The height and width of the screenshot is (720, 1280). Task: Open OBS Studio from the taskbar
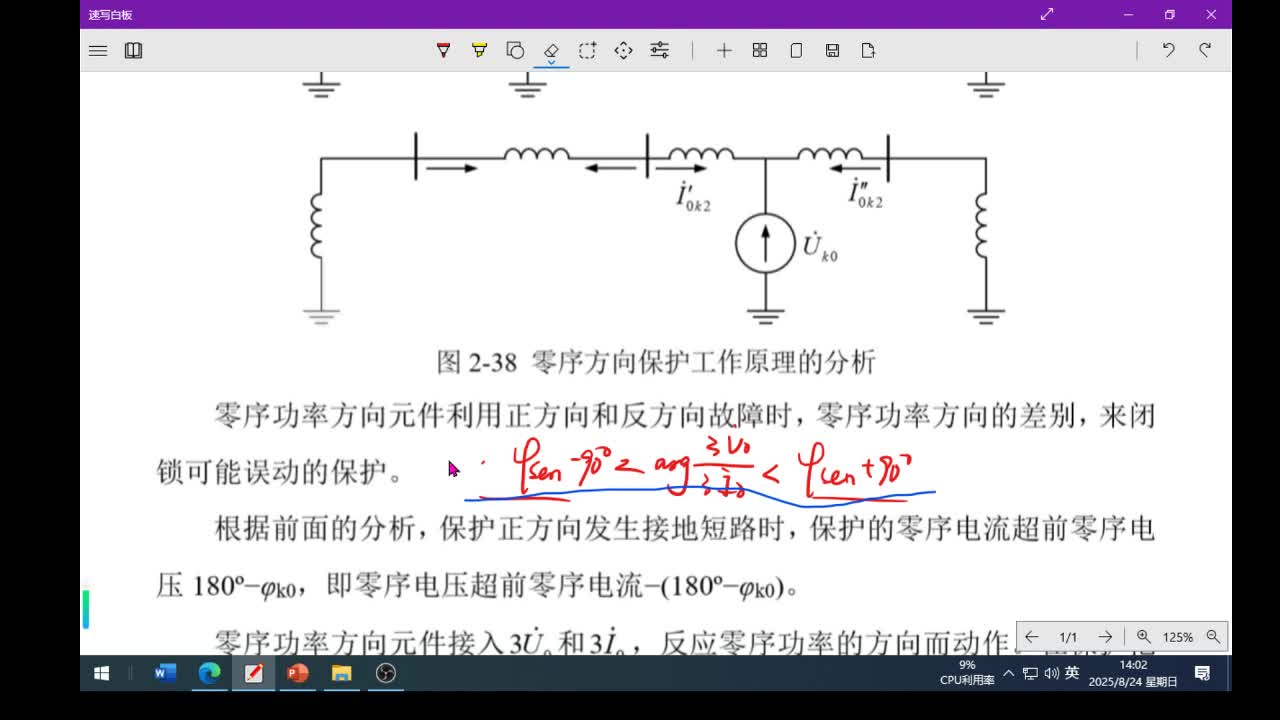pos(385,673)
